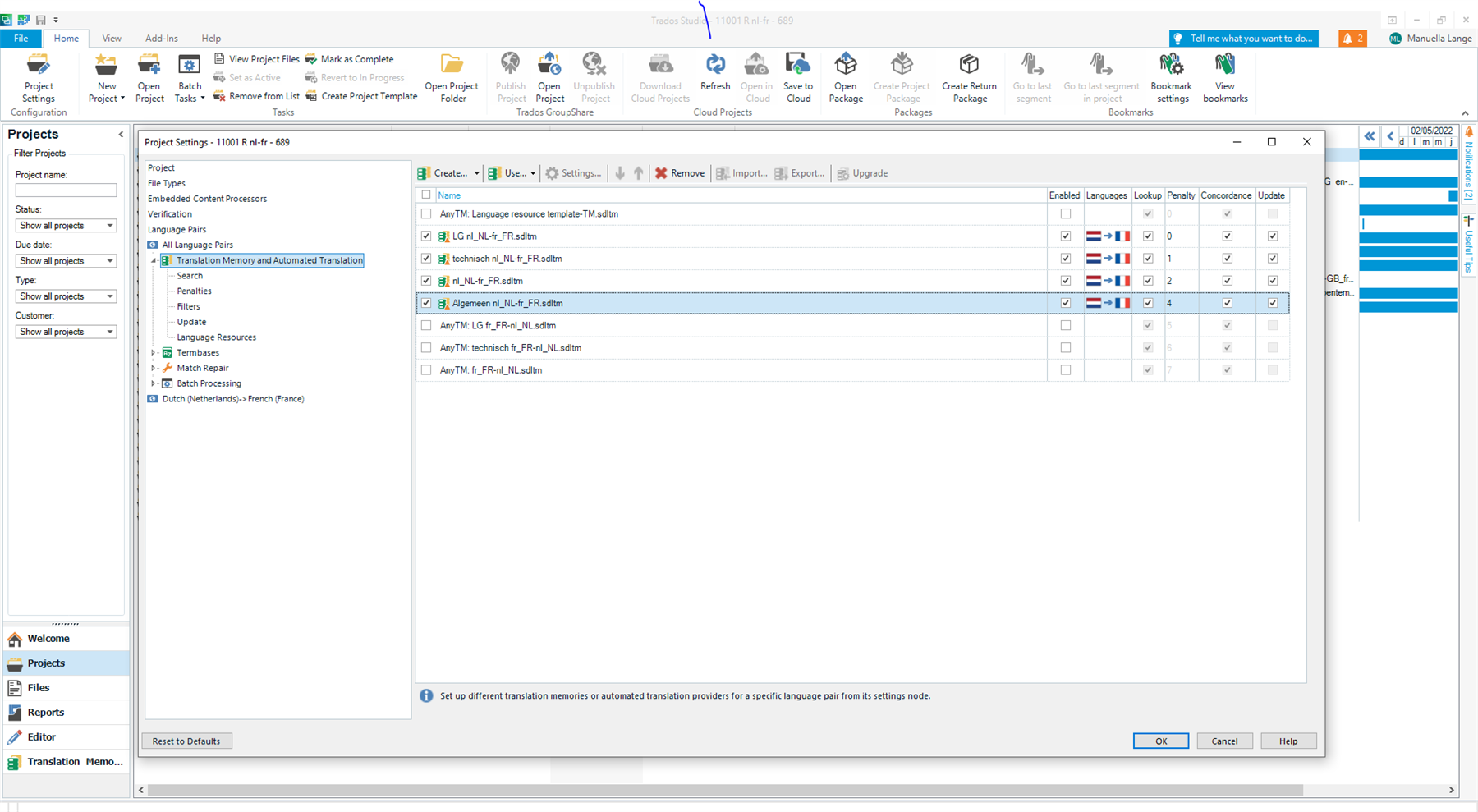
Task: Open Reports view in sidebar
Action: click(66, 712)
